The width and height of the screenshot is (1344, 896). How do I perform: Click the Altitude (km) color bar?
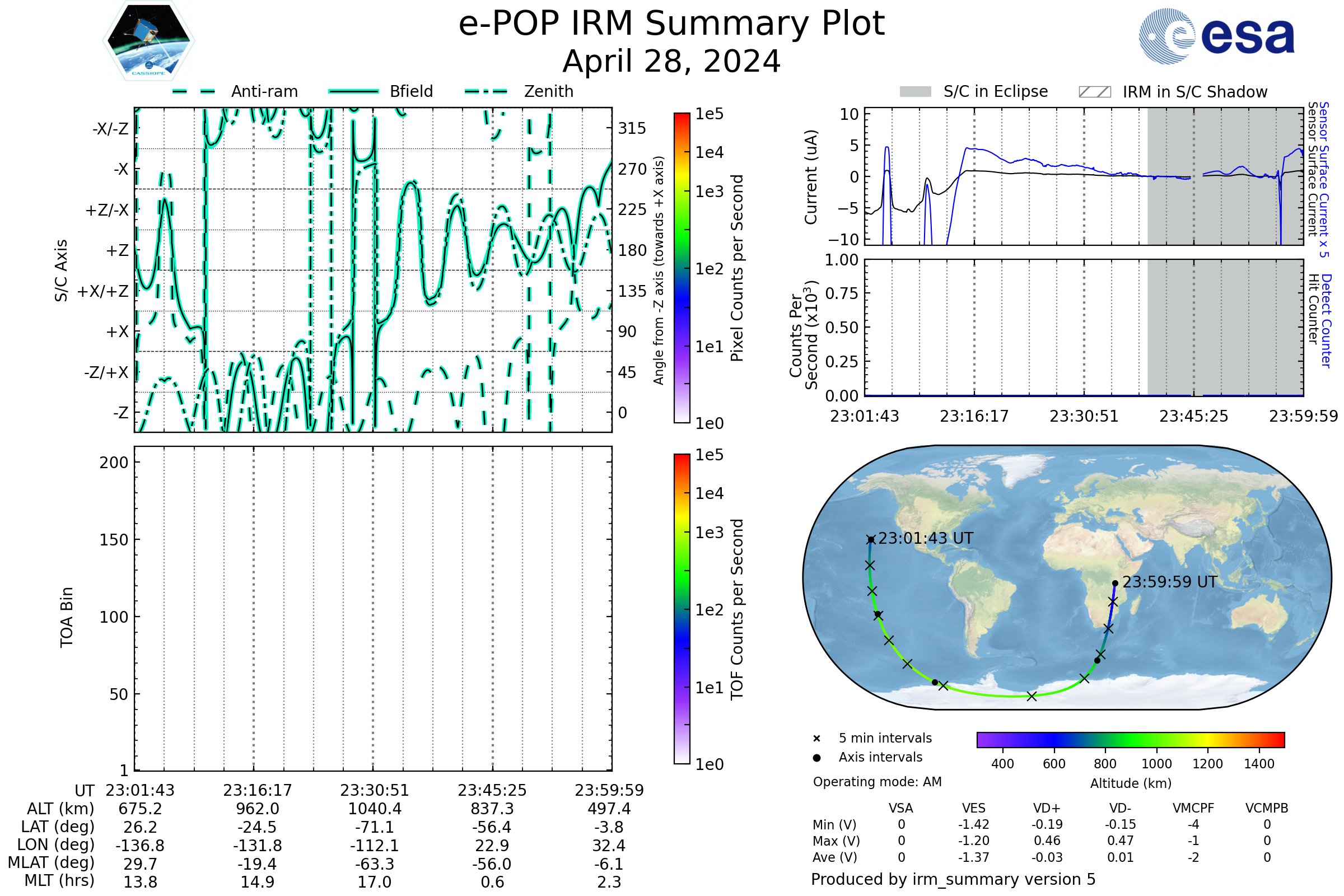tap(1130, 739)
